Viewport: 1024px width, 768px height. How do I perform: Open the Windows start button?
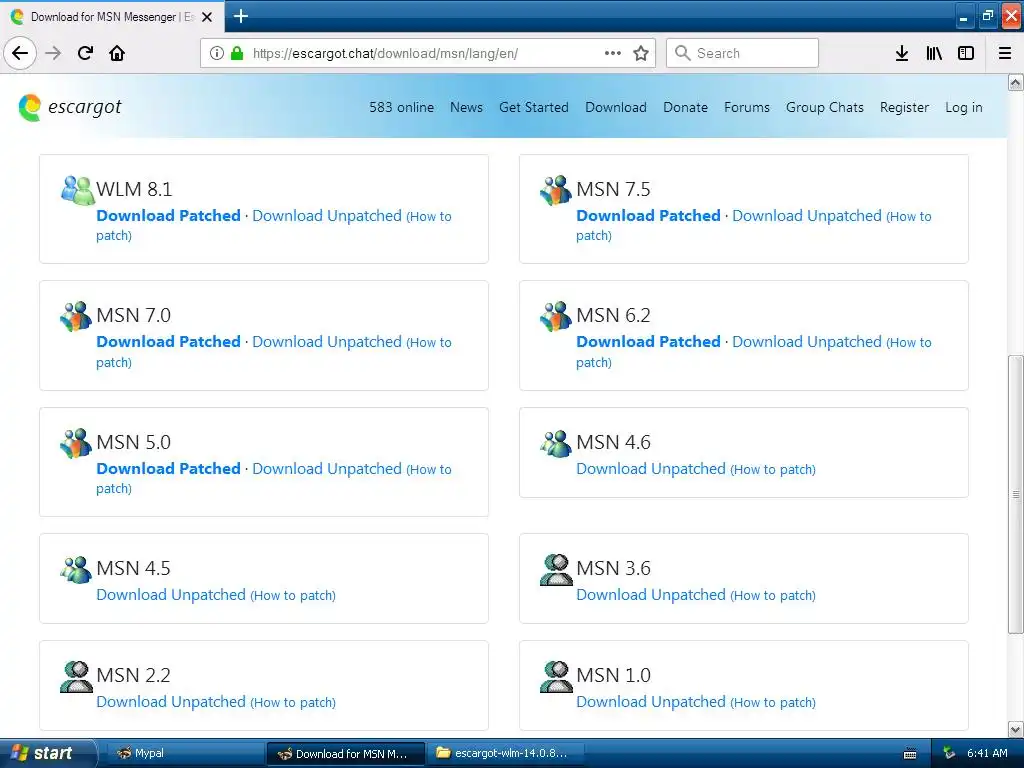pos(47,753)
